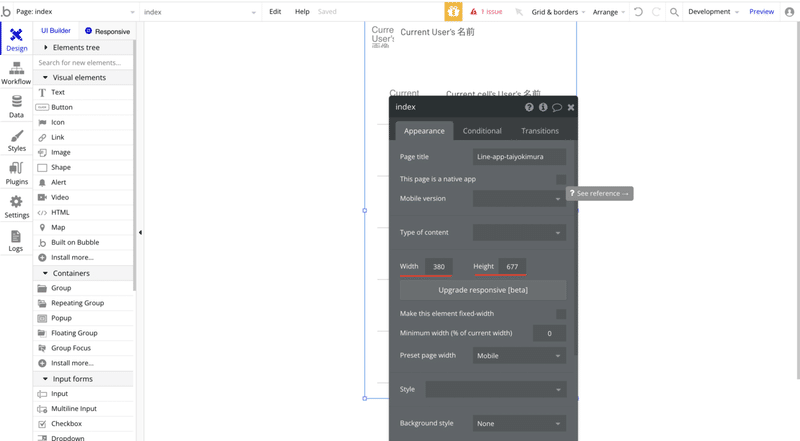Viewport: 800px width, 441px height.
Task: Open the Preset page width dropdown
Action: 519,356
